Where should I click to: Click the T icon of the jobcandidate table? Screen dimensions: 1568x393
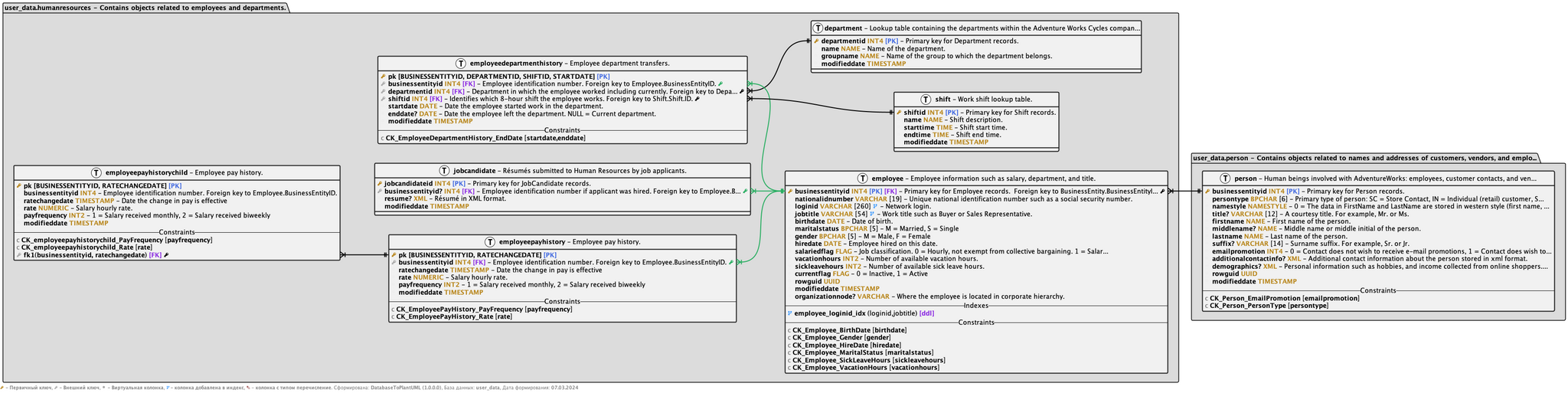click(x=444, y=170)
